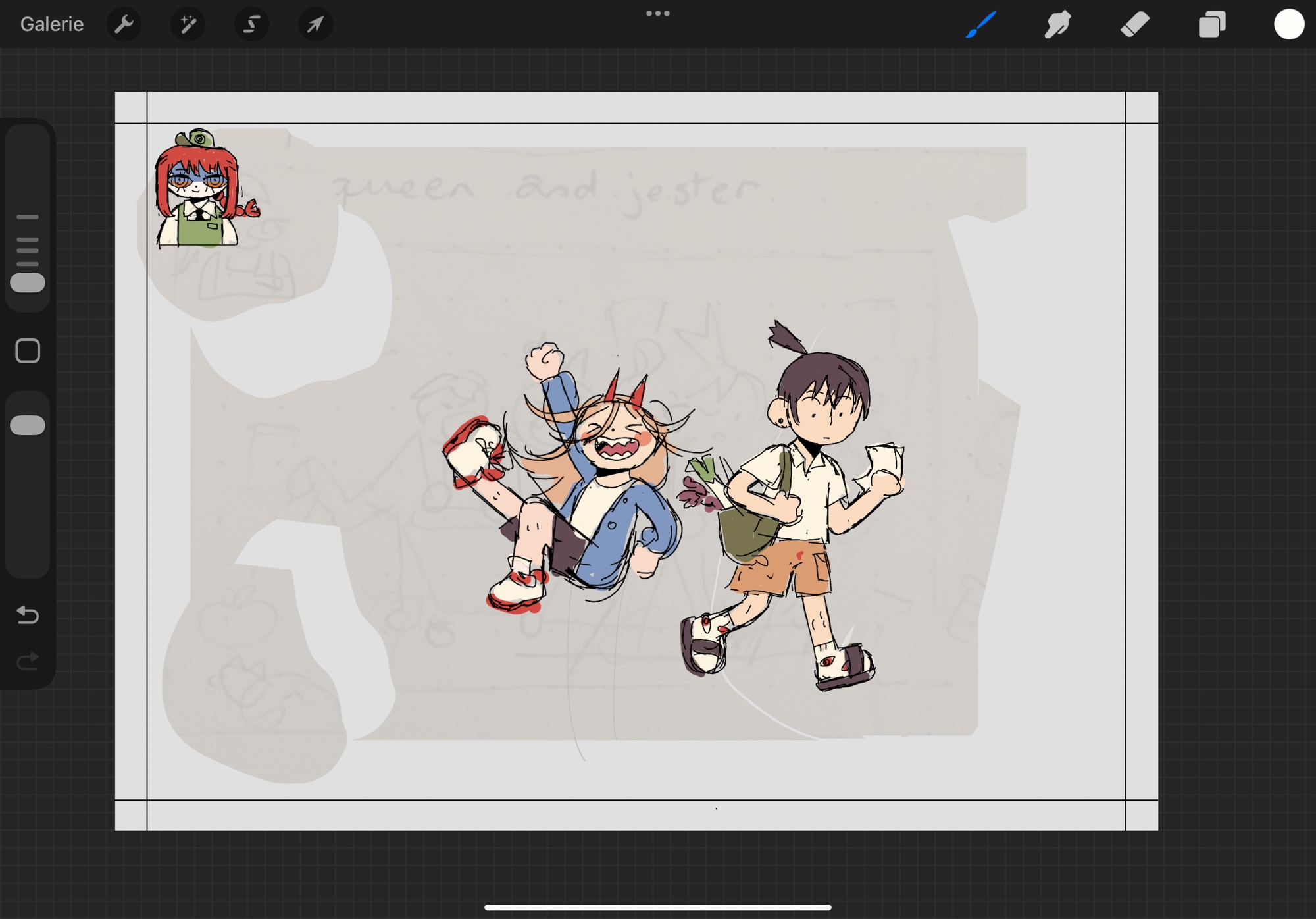Image resolution: width=1316 pixels, height=919 pixels.
Task: Activate the Transform arrow tool
Action: (x=315, y=25)
